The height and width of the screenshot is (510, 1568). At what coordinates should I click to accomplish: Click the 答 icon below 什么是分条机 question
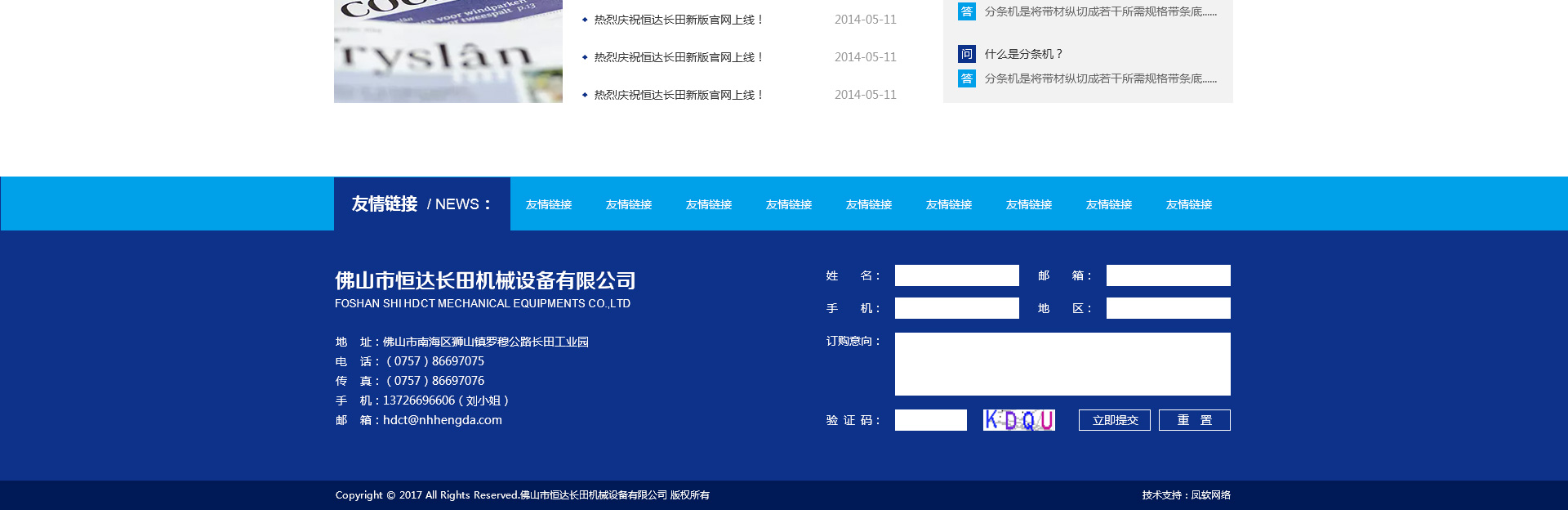click(x=966, y=78)
